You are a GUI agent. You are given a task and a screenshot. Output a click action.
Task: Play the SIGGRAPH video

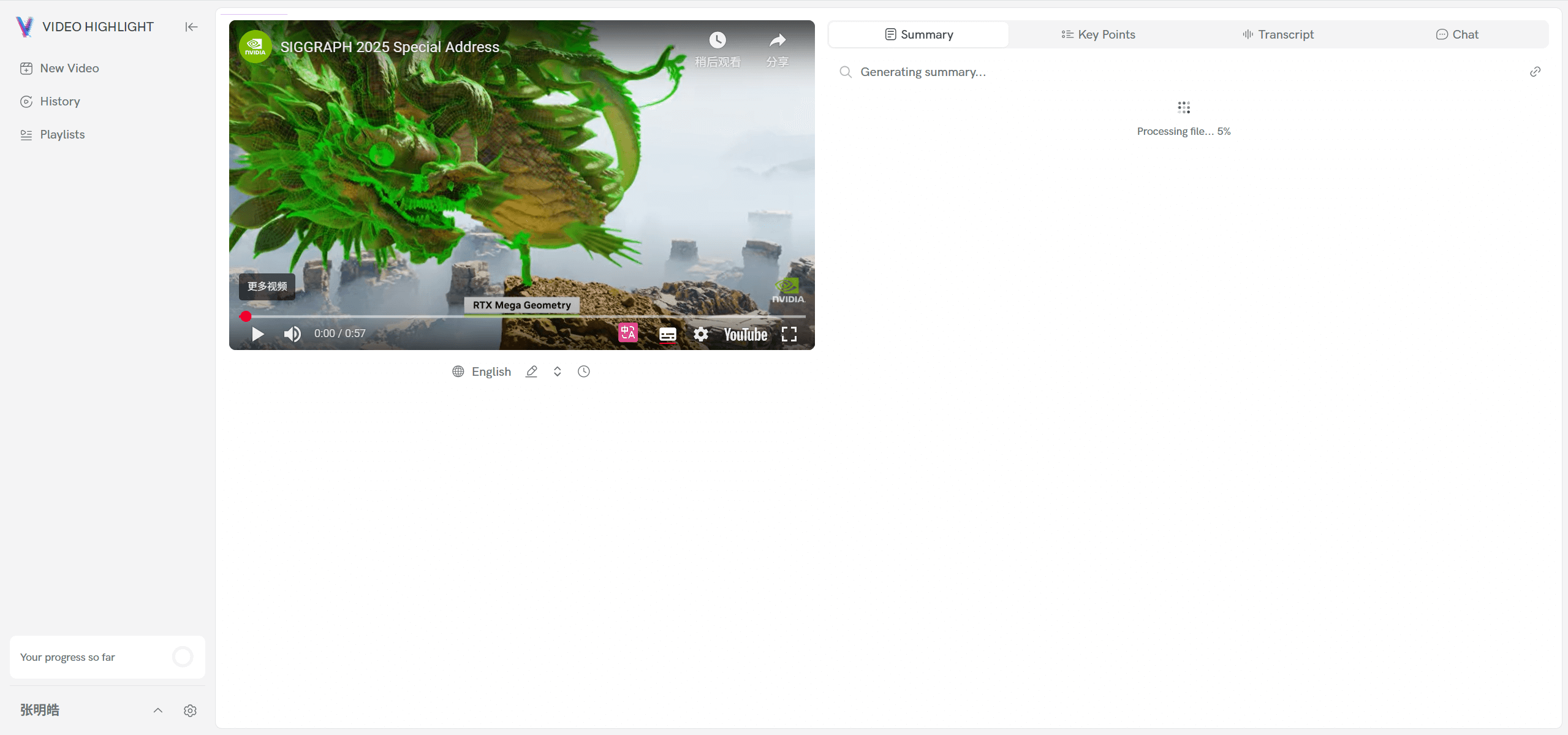tap(258, 334)
